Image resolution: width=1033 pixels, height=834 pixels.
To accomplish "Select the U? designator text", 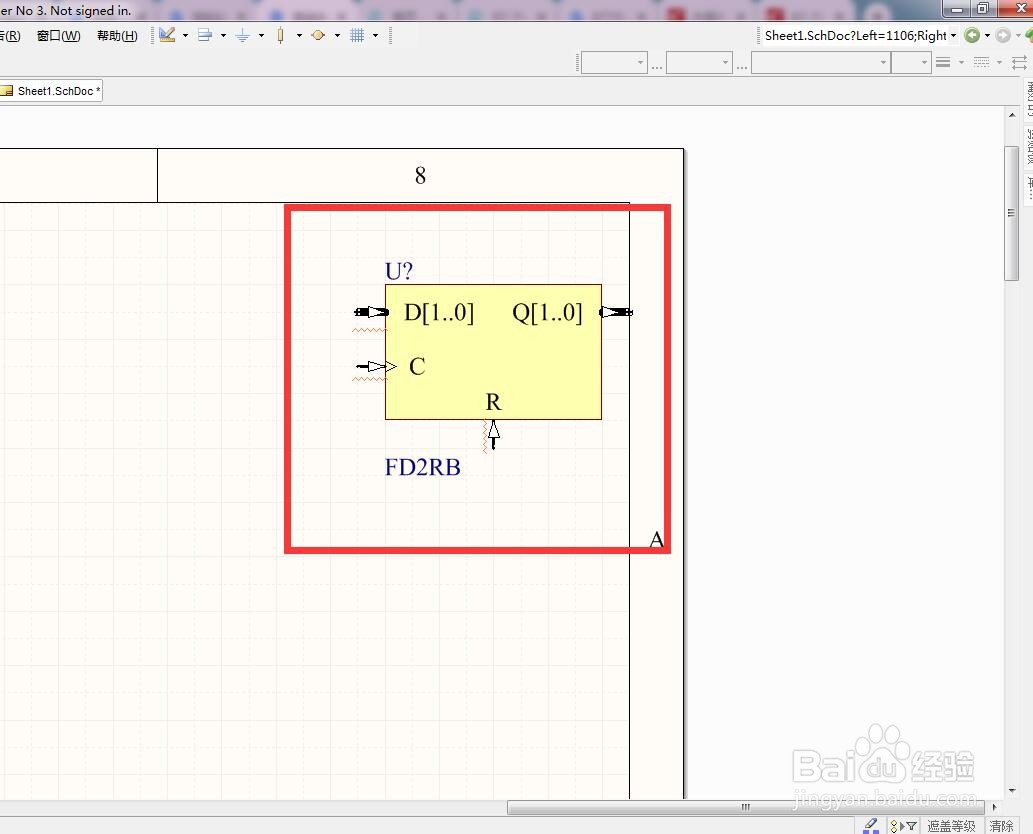I will [399, 271].
